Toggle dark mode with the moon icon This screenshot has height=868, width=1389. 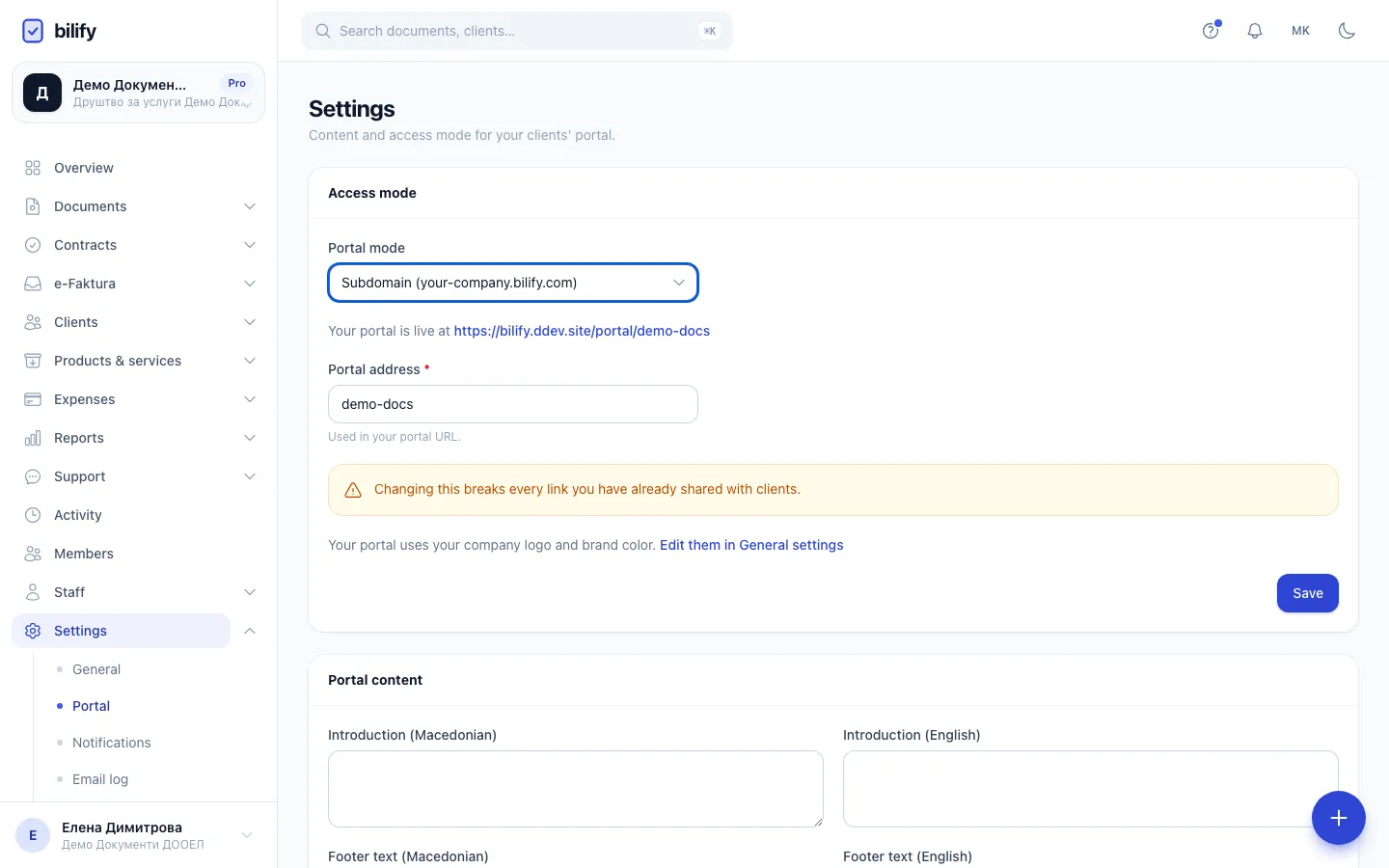(1347, 31)
